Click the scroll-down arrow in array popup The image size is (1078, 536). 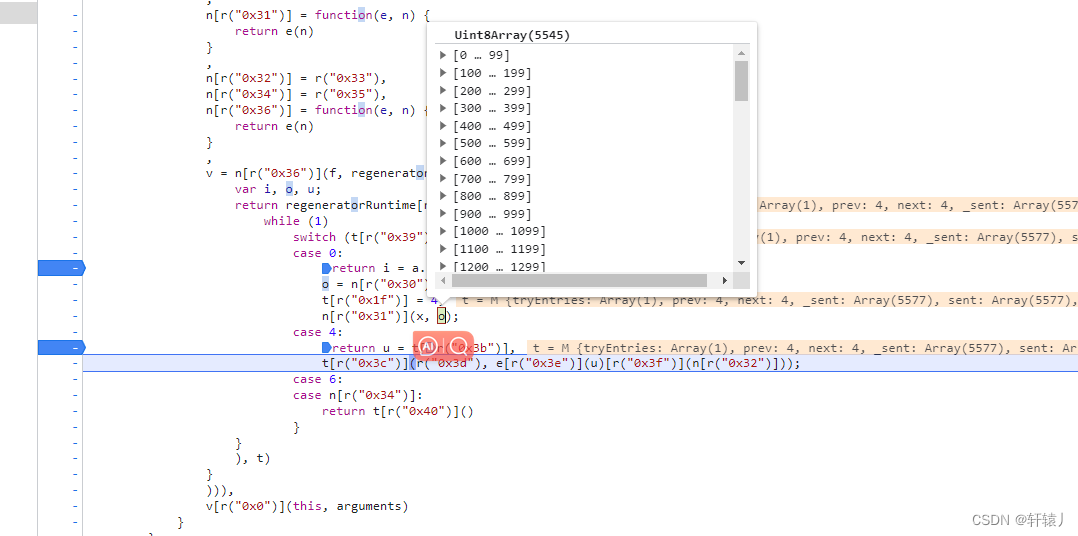(x=741, y=263)
